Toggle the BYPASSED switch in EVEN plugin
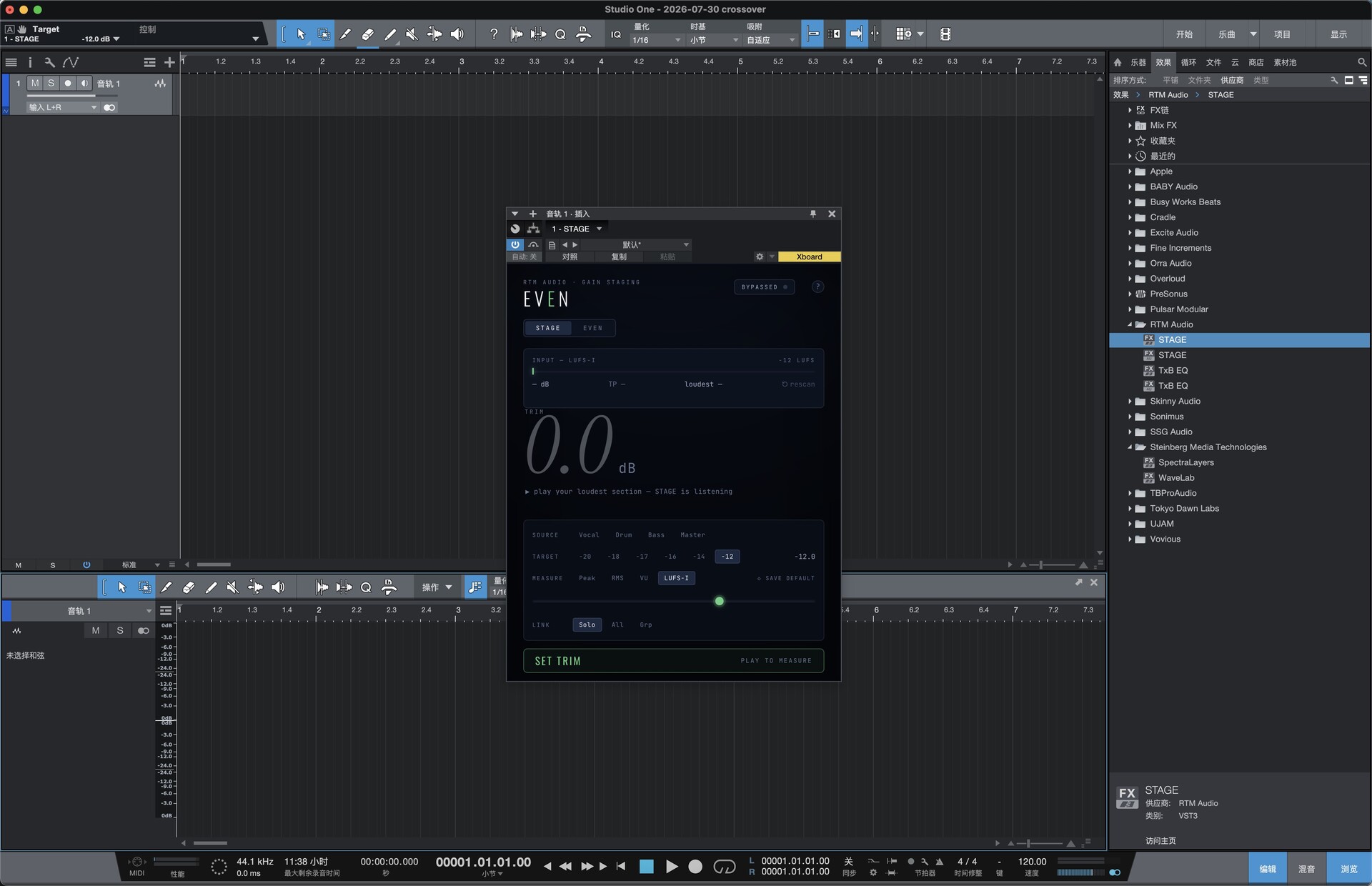 pos(764,287)
